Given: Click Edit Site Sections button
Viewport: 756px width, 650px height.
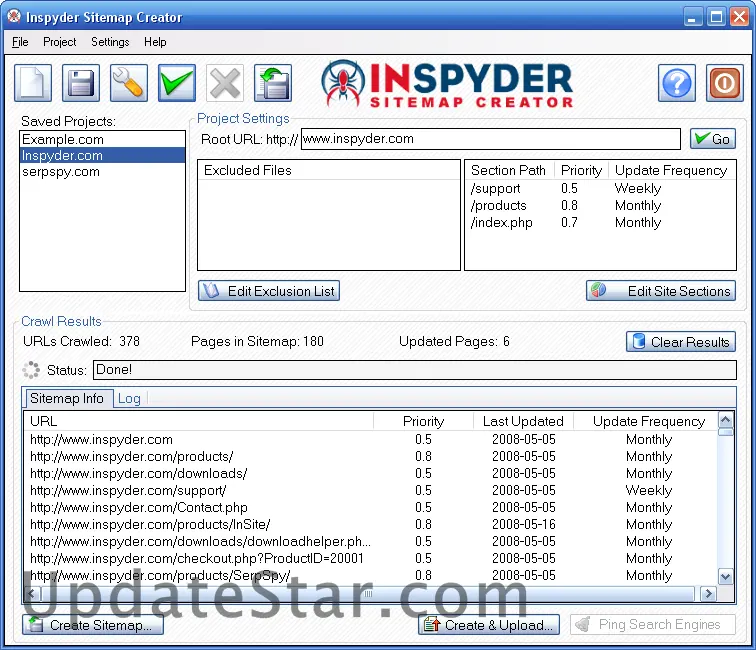Looking at the screenshot, I should tap(661, 291).
